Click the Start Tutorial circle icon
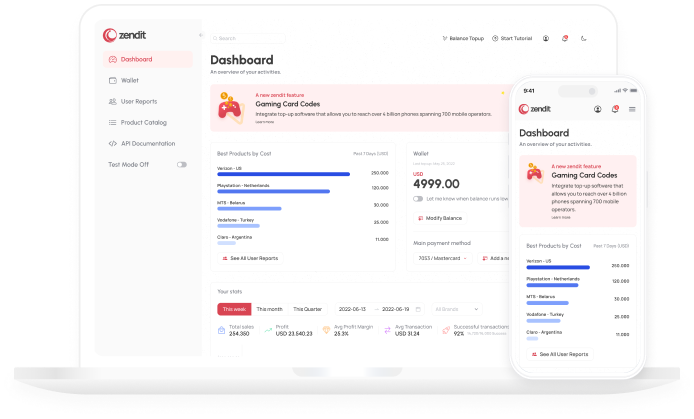The height and width of the screenshot is (419, 694). 495,38
